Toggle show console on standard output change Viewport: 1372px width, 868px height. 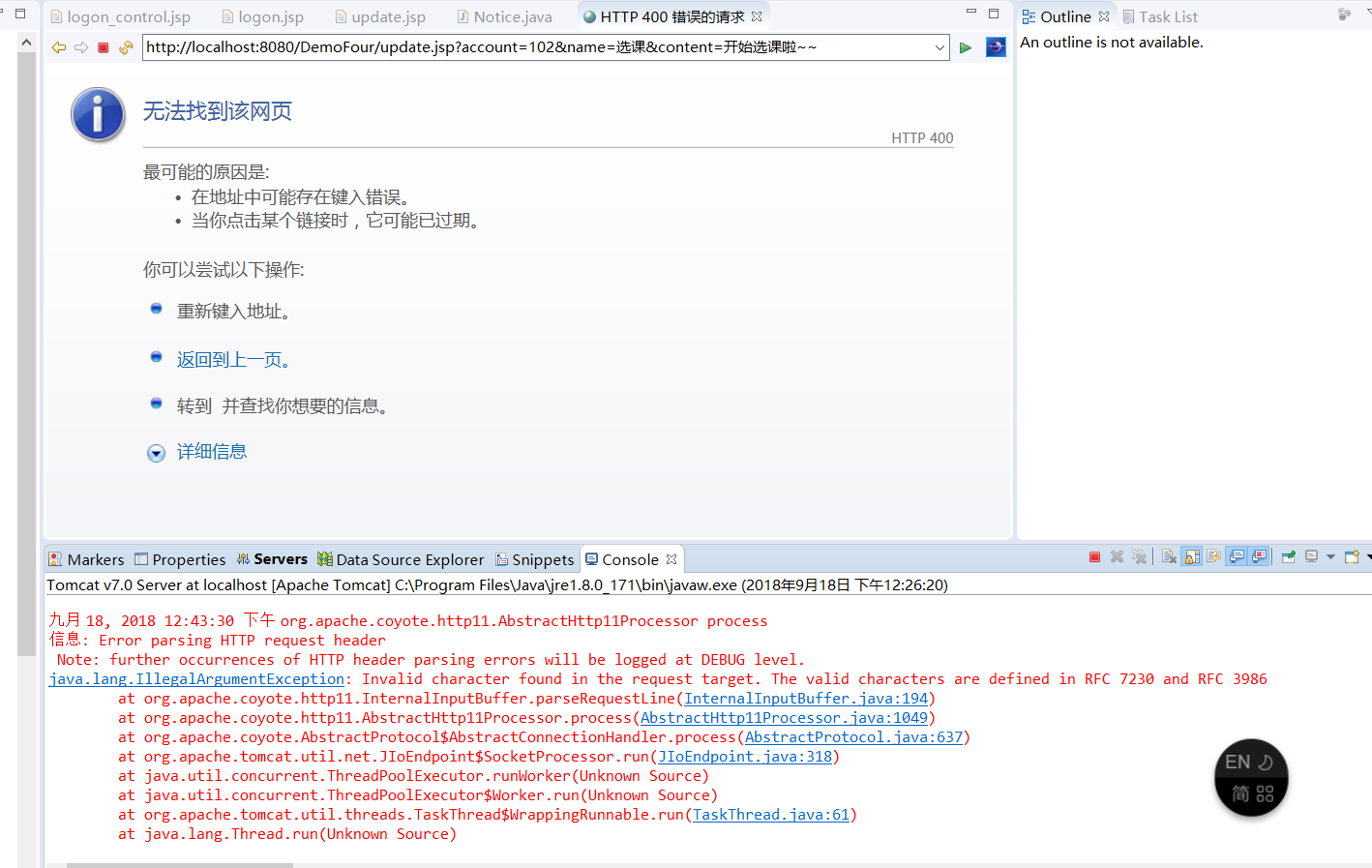pos(1237,556)
